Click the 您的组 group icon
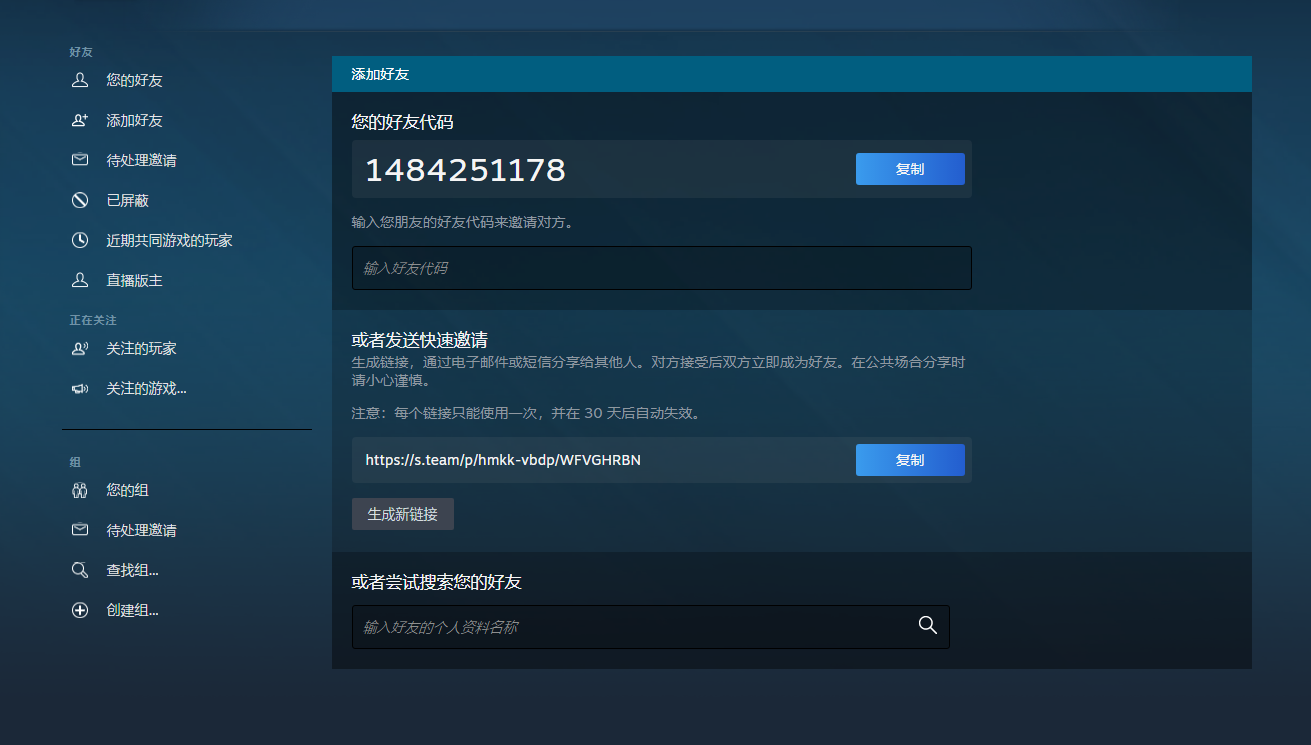Screen dimensions: 1311x745 80,490
